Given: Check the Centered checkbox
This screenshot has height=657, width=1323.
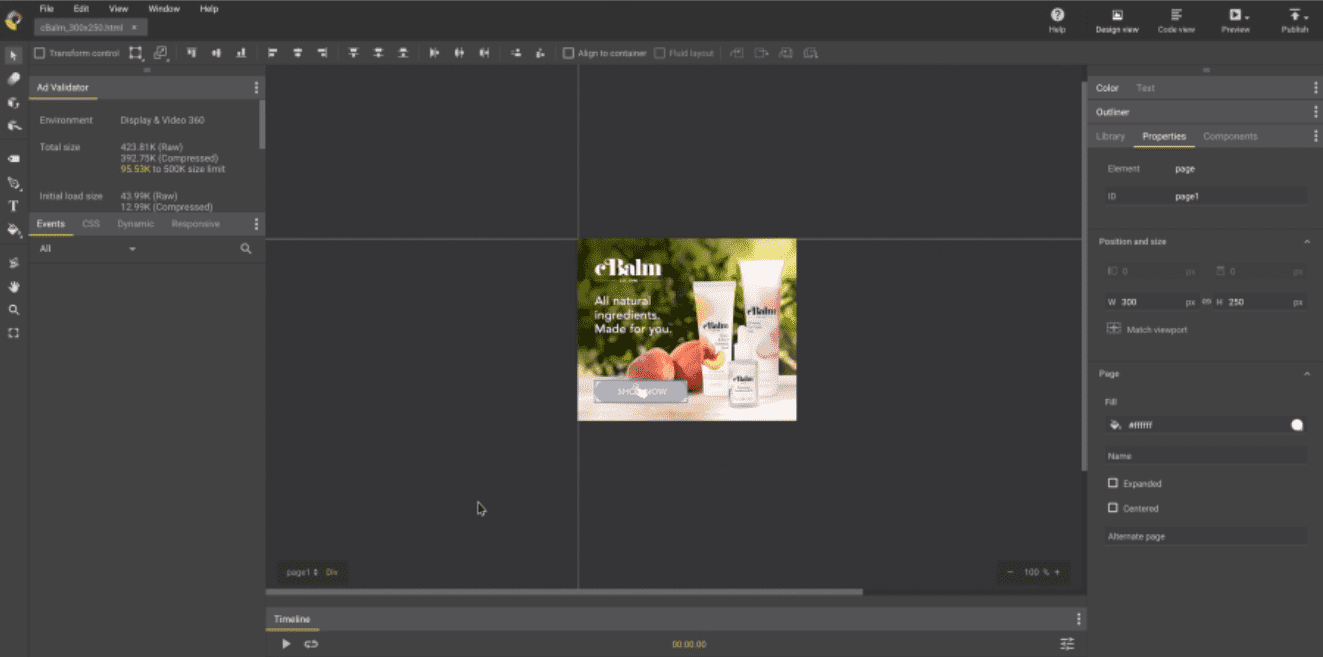Looking at the screenshot, I should (x=1113, y=508).
